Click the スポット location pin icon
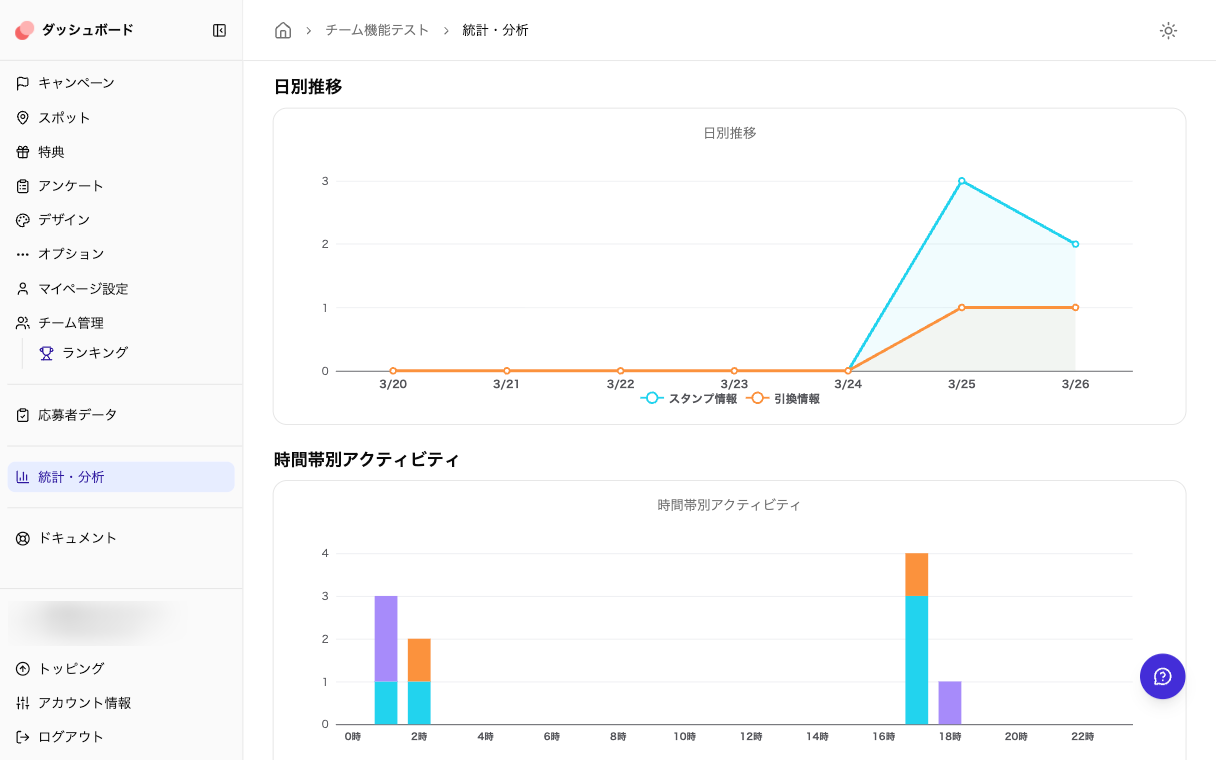Viewport: 1216px width, 760px height. point(23,118)
